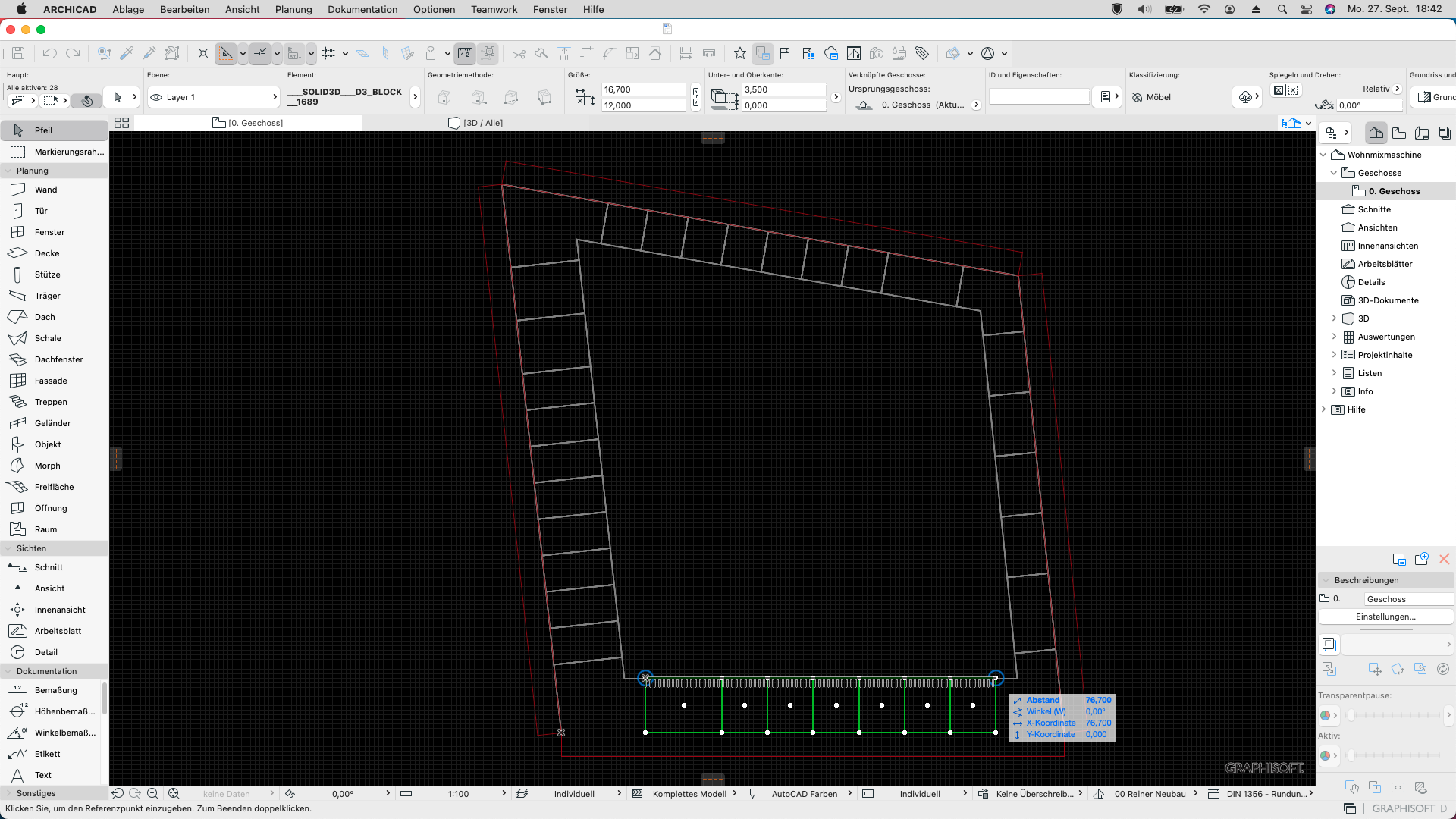1456x819 pixels.
Task: Toggle the grid snap icon in toolbar
Action: (328, 53)
